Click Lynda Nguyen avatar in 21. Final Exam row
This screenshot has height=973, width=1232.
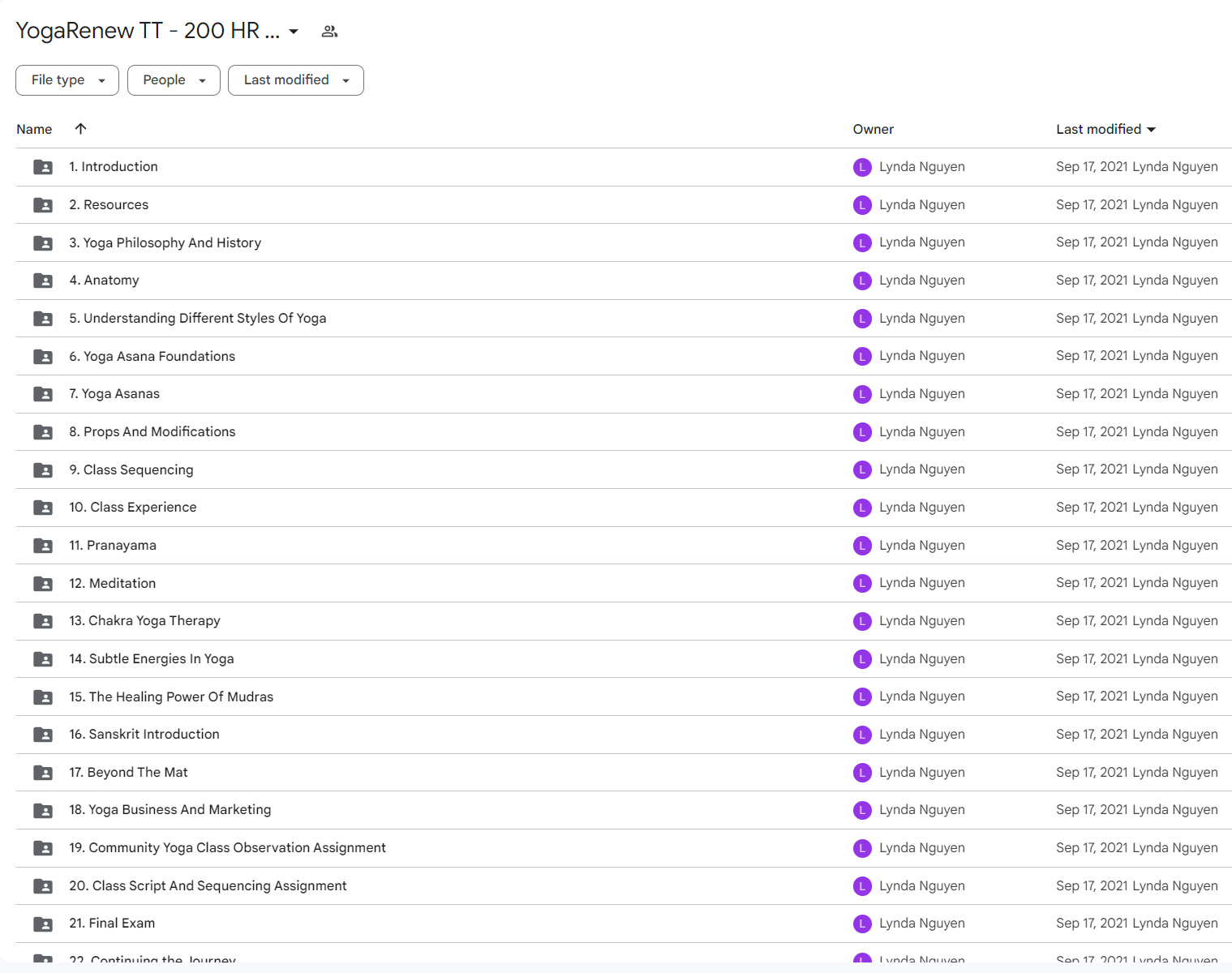coord(862,924)
